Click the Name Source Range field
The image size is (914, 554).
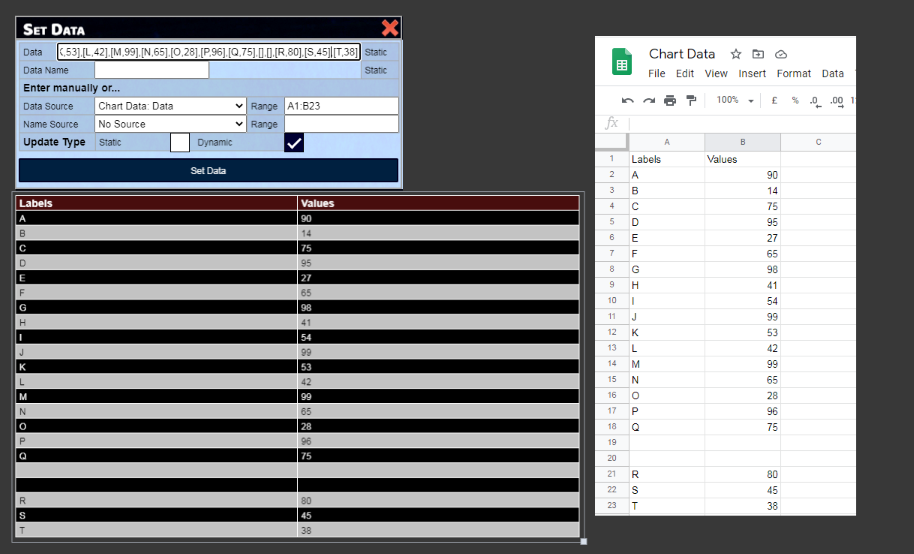tap(341, 124)
